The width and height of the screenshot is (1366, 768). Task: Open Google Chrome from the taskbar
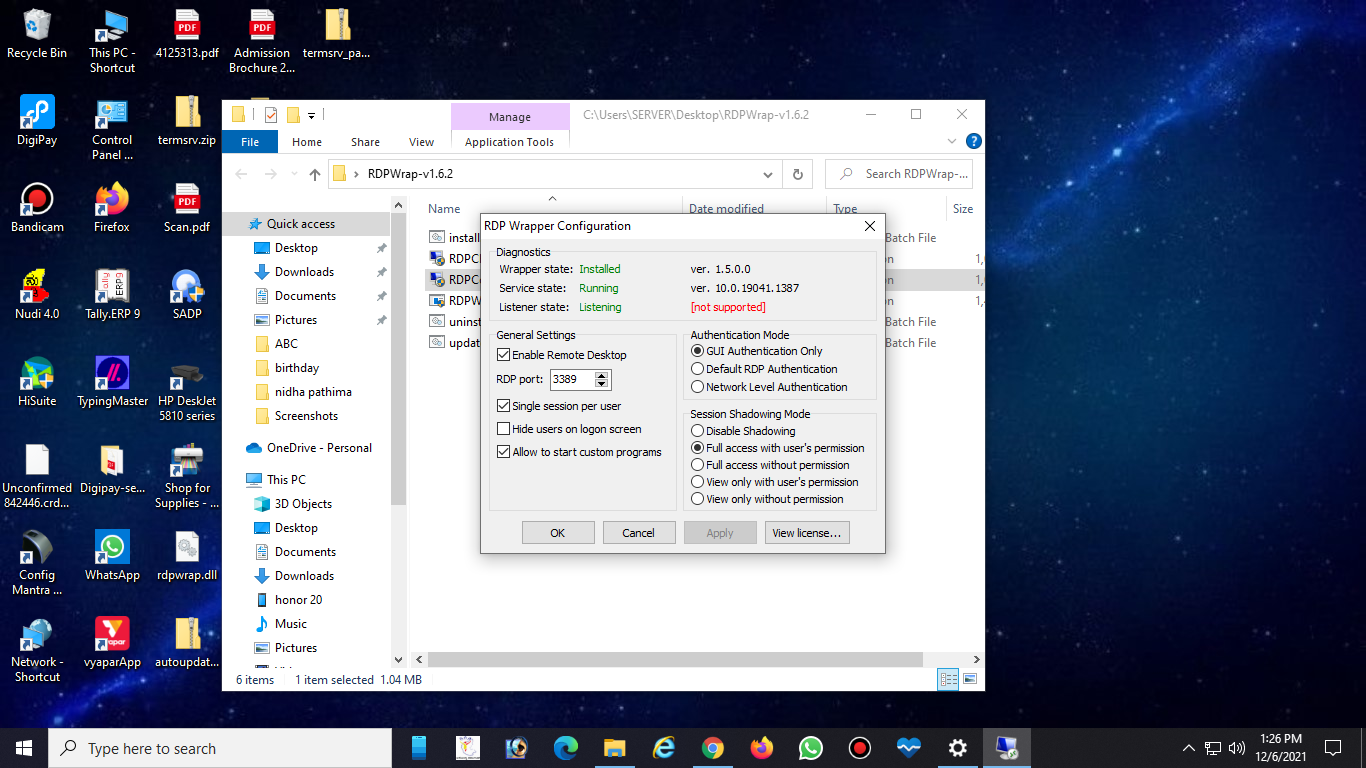coord(712,748)
